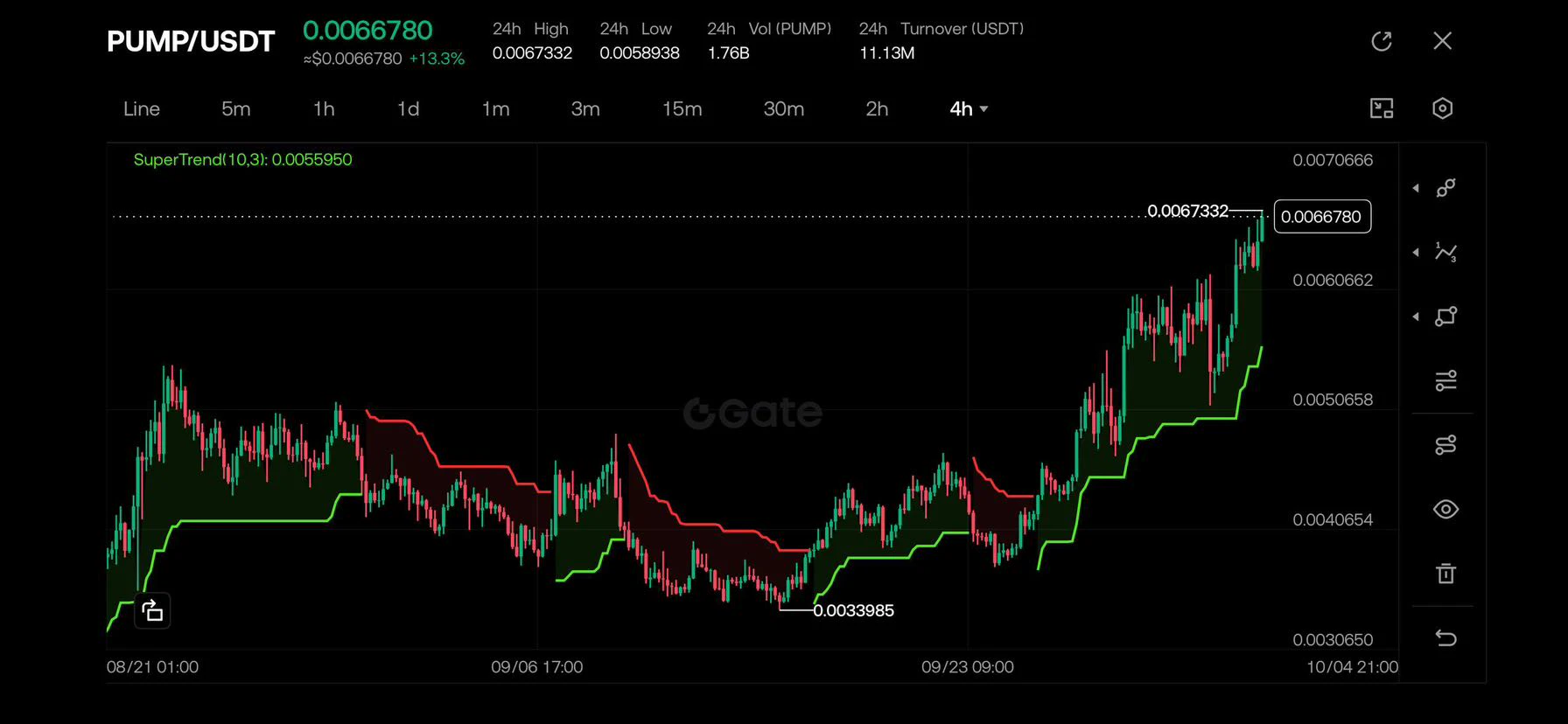Select the 1d timeframe

(409, 108)
